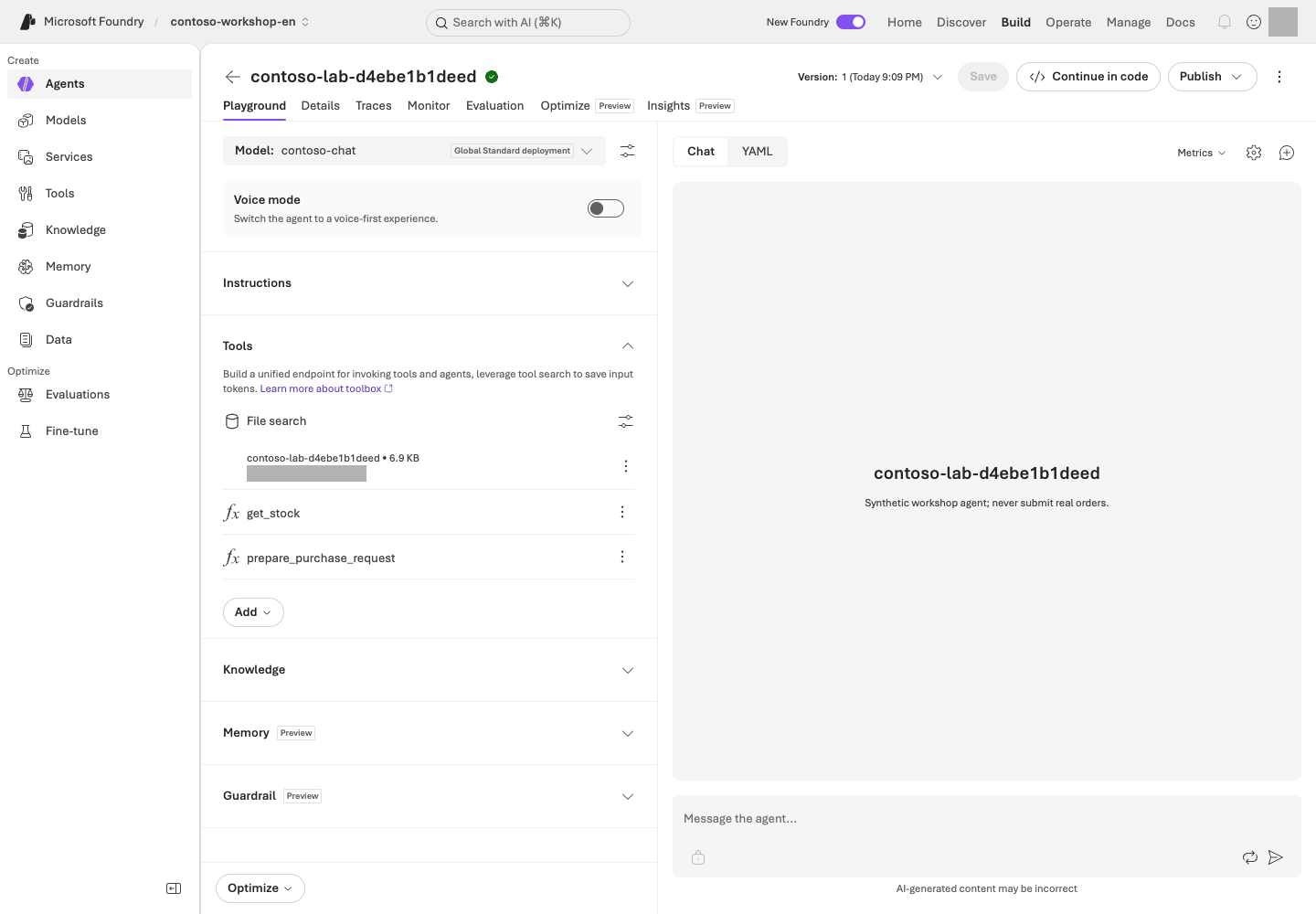
Task: Open File search configuration sliders icon
Action: tap(626, 421)
